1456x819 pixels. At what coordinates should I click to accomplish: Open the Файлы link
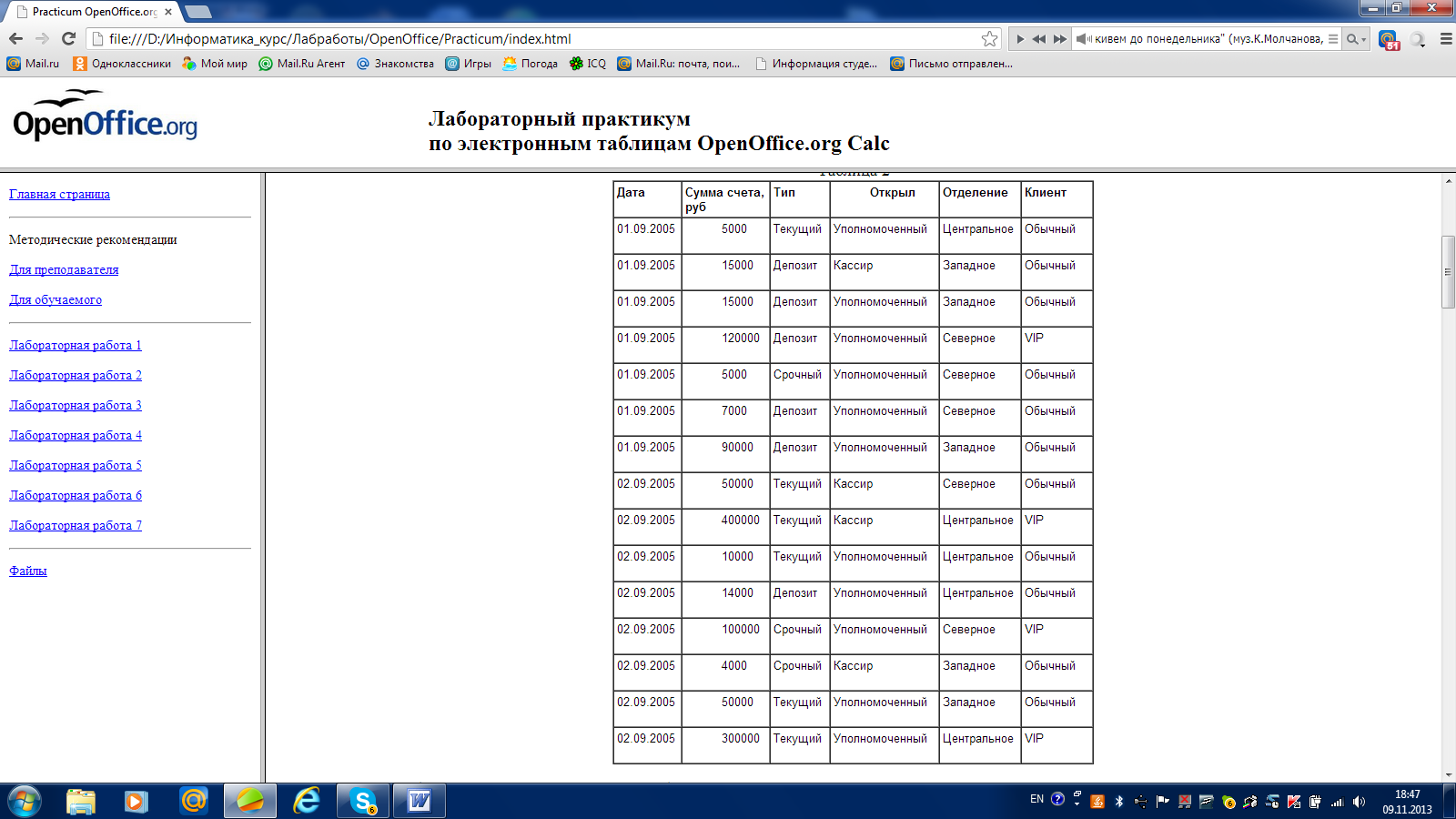click(x=28, y=571)
